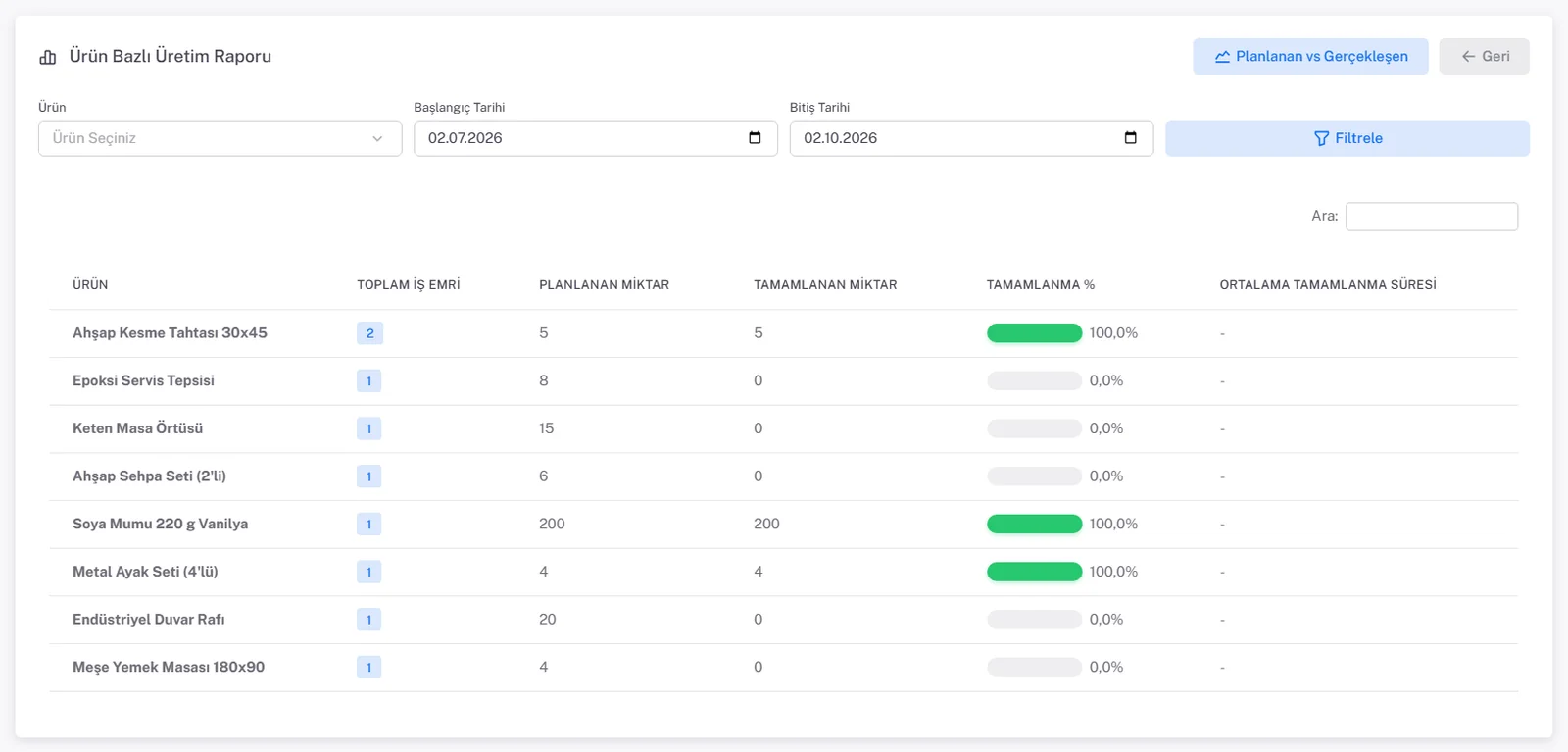Sort by TAMAMLANAN MİKTAR column
The height and width of the screenshot is (752, 1568).
825,285
